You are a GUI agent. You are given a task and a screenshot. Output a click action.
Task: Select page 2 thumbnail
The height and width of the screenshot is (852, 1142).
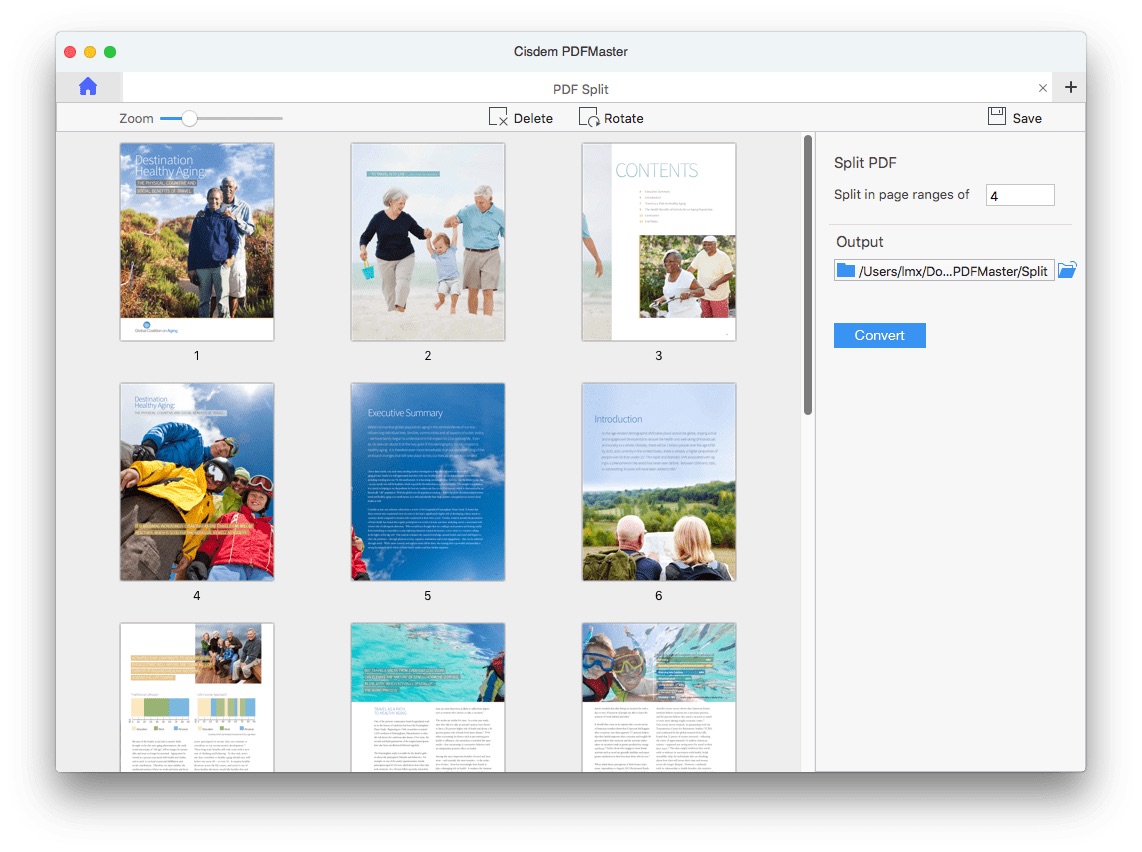pos(427,242)
